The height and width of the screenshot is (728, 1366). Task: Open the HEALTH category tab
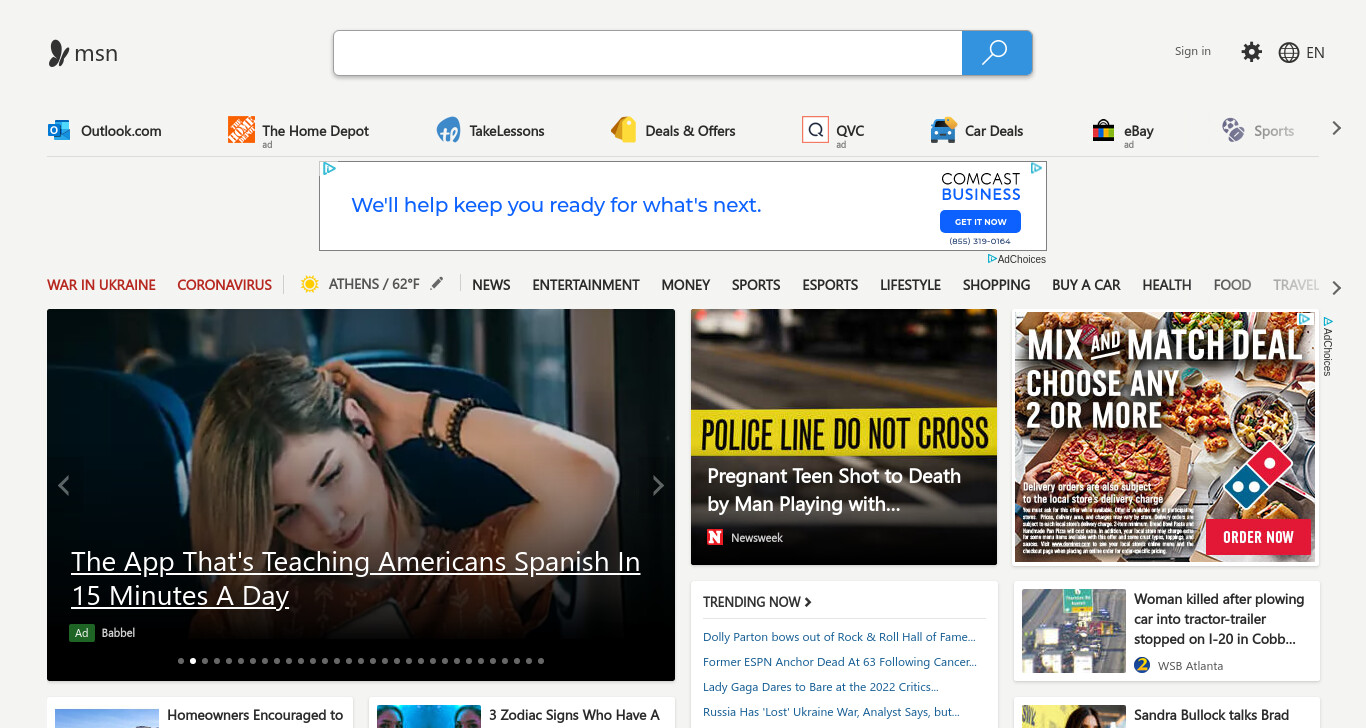(x=1167, y=285)
